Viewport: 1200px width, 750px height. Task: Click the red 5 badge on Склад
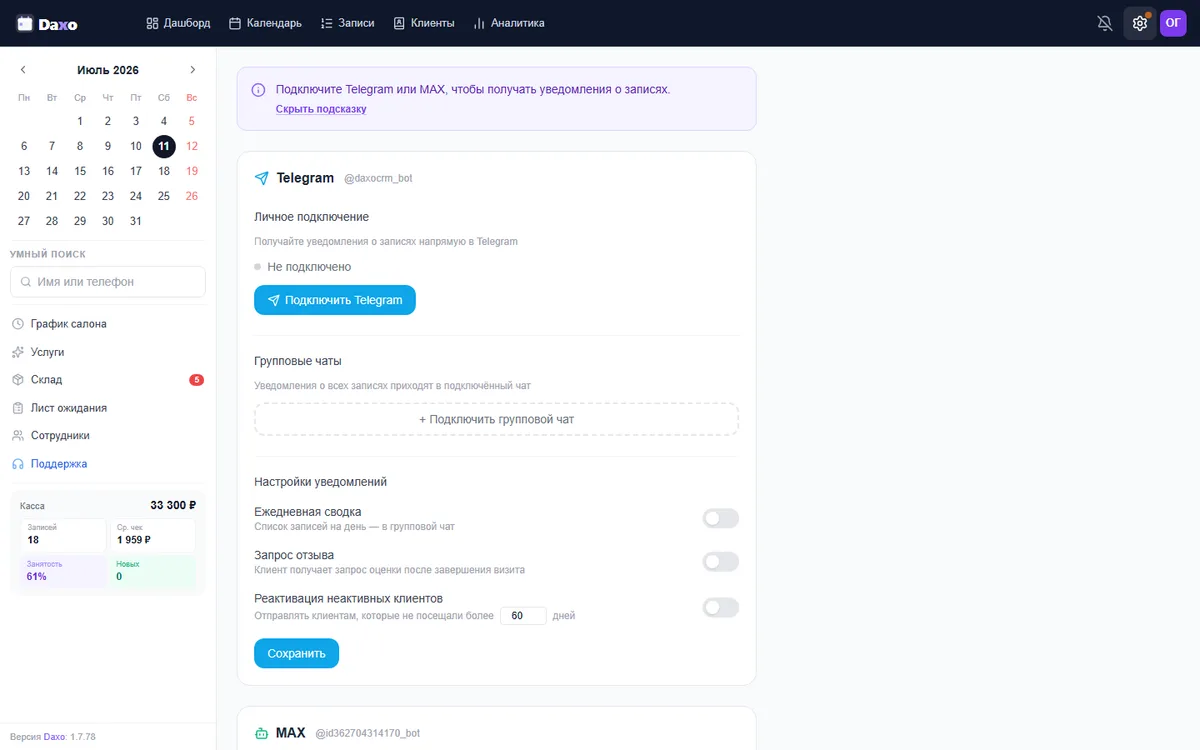click(197, 380)
